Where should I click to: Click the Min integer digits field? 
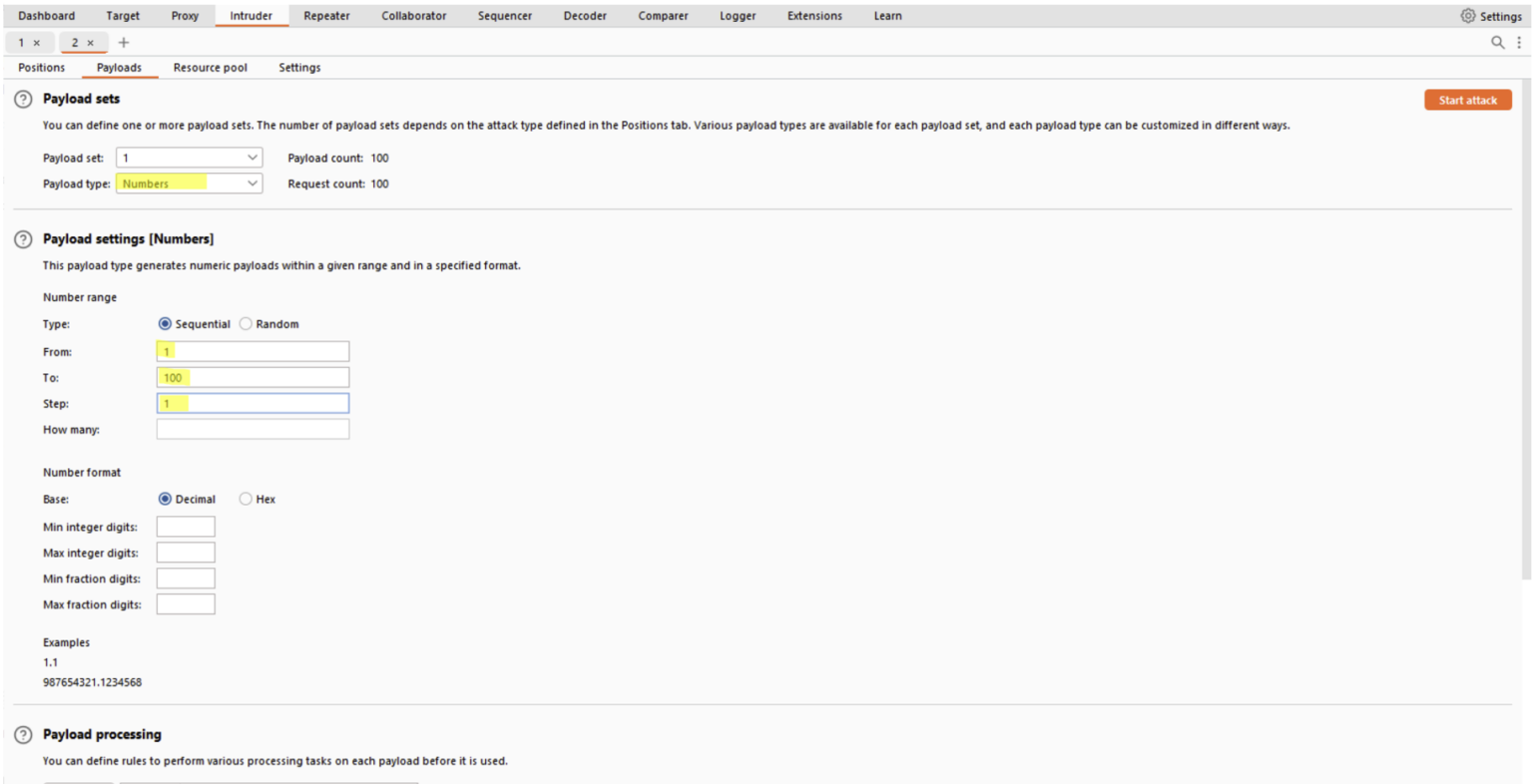pos(186,526)
